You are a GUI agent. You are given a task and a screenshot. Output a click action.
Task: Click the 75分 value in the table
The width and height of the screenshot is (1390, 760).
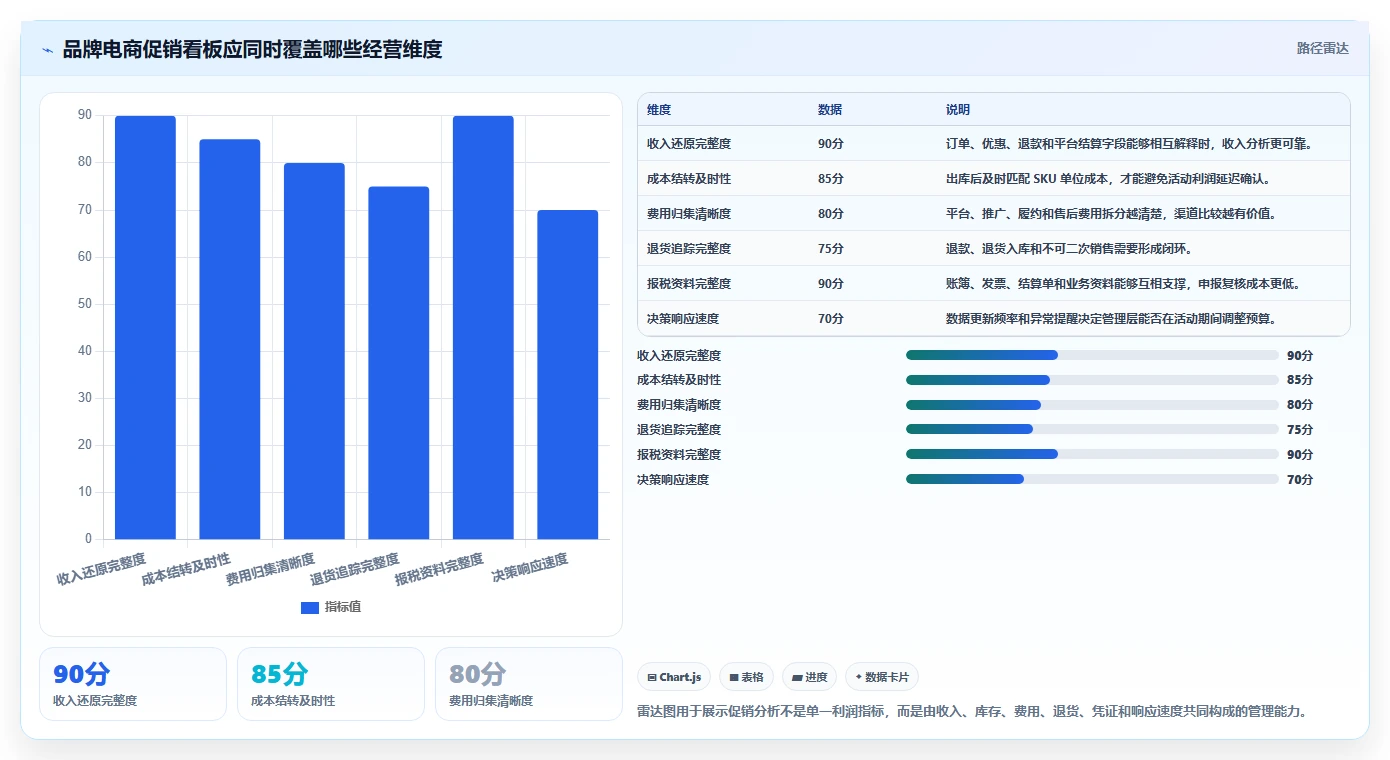point(831,249)
